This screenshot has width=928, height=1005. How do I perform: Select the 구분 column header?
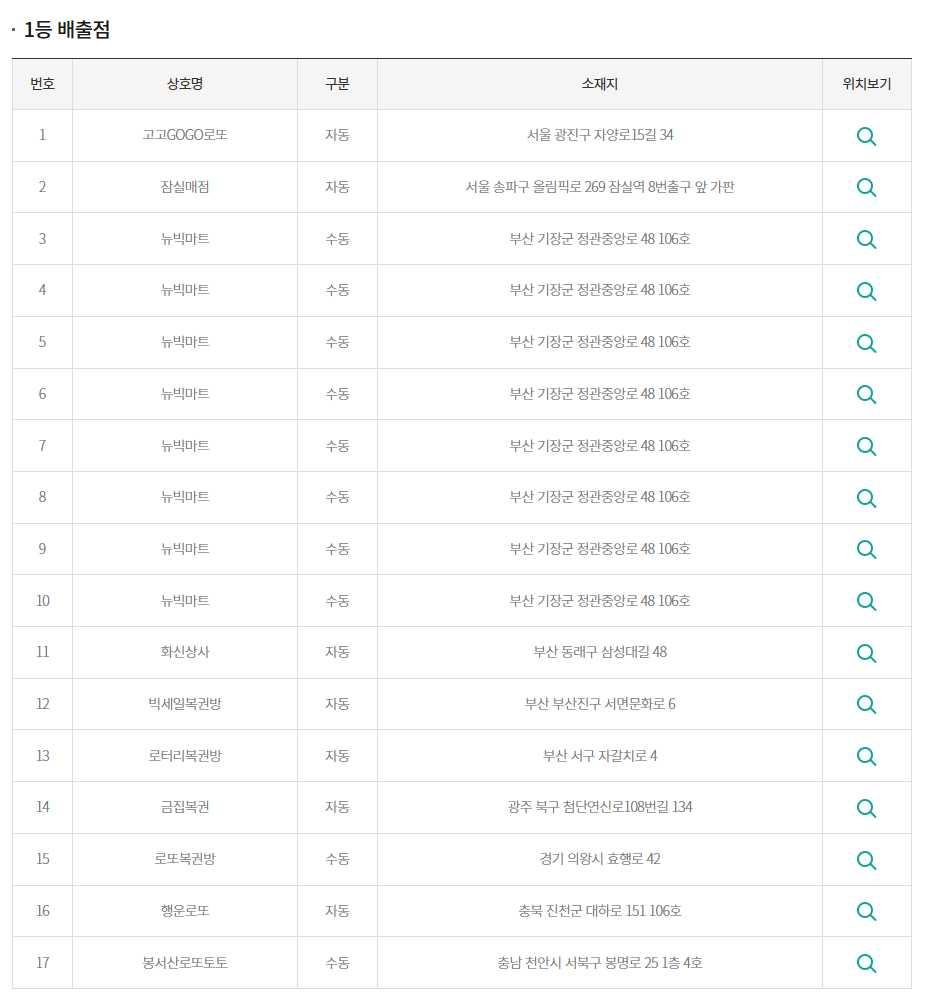[x=337, y=84]
